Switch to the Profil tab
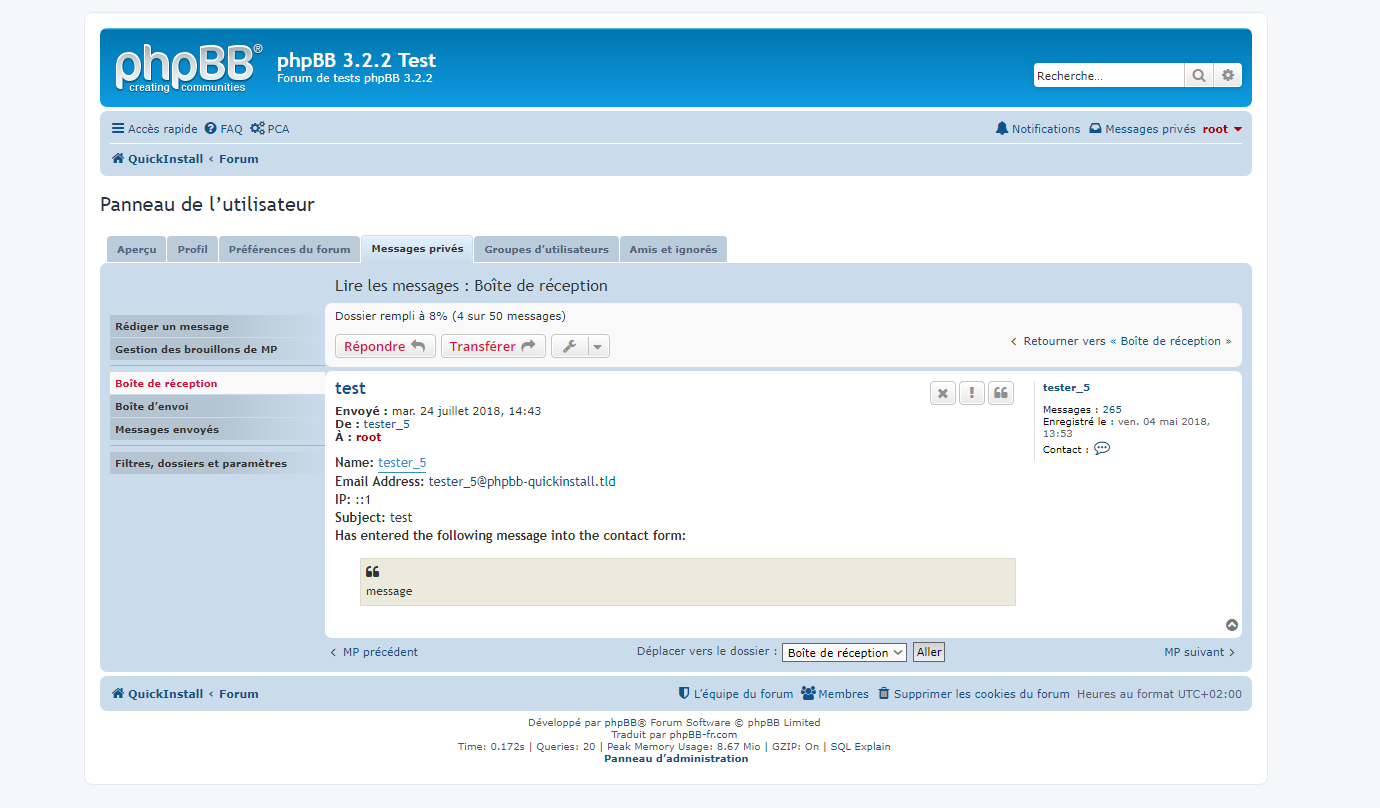1380x808 pixels. pos(192,249)
